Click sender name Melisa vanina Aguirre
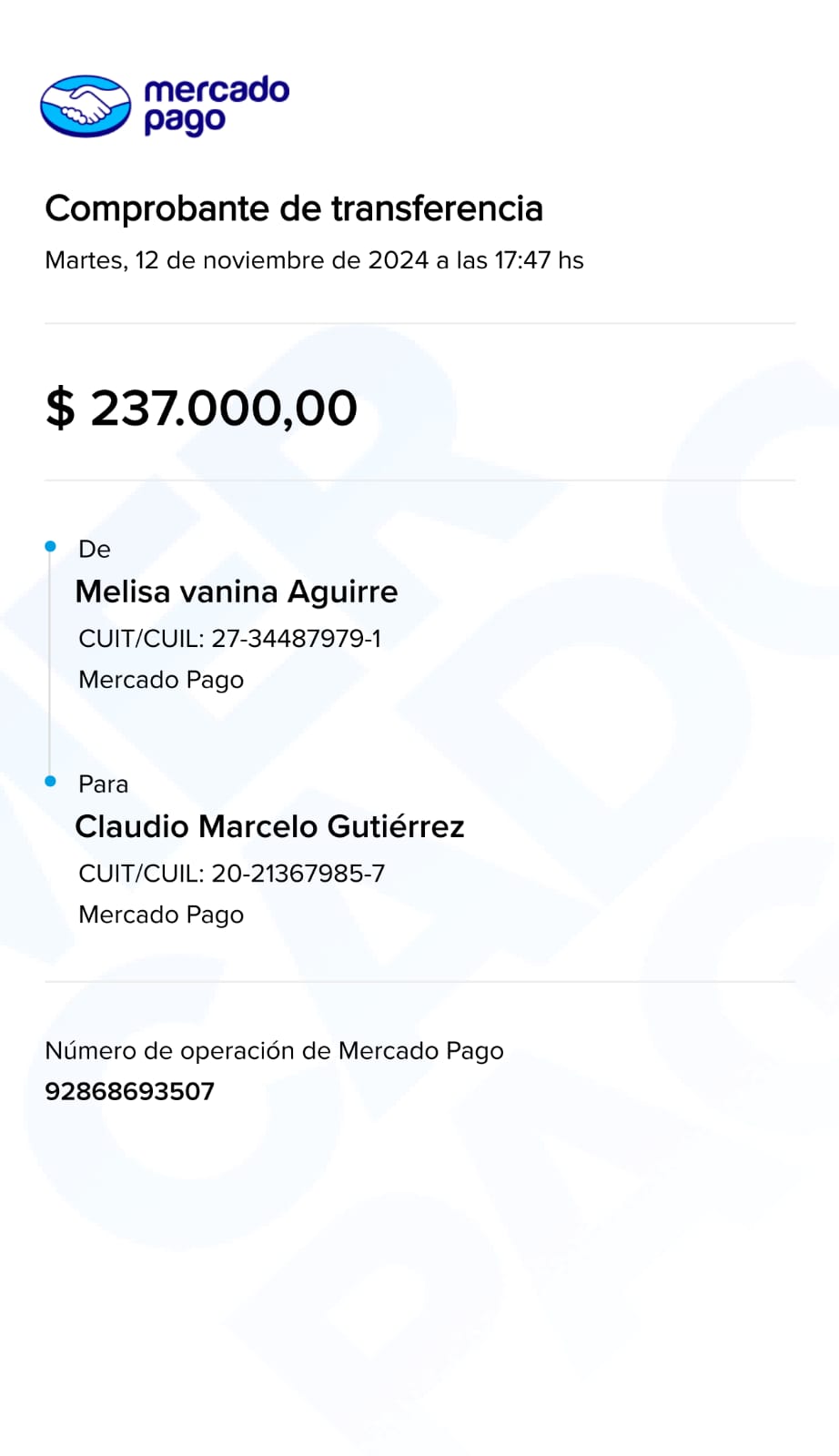Screen dimensions: 839x1456 pyautogui.click(x=237, y=591)
